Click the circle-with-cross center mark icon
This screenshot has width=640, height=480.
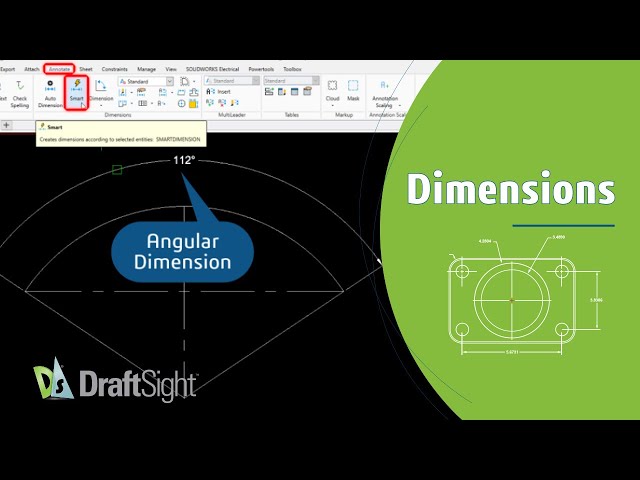tap(182, 103)
